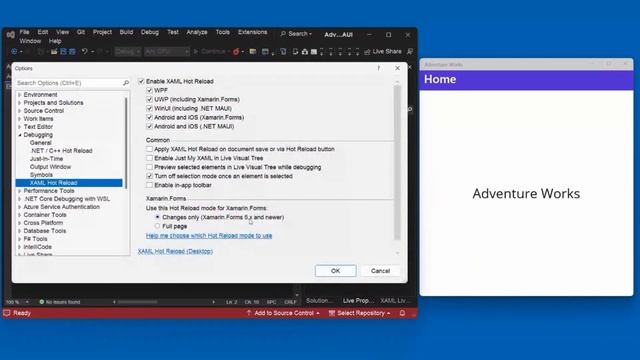Toggle Enable XAML Hot Reload checkbox
This screenshot has width=640, height=360.
(x=141, y=81)
